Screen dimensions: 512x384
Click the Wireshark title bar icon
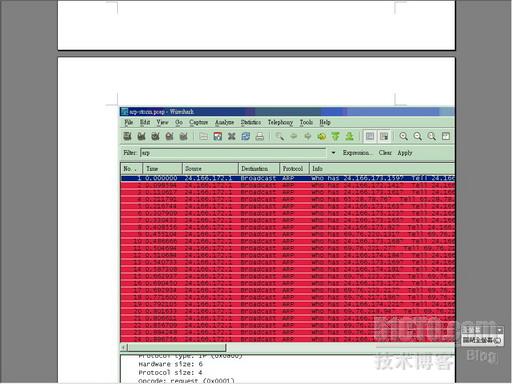(x=124, y=111)
